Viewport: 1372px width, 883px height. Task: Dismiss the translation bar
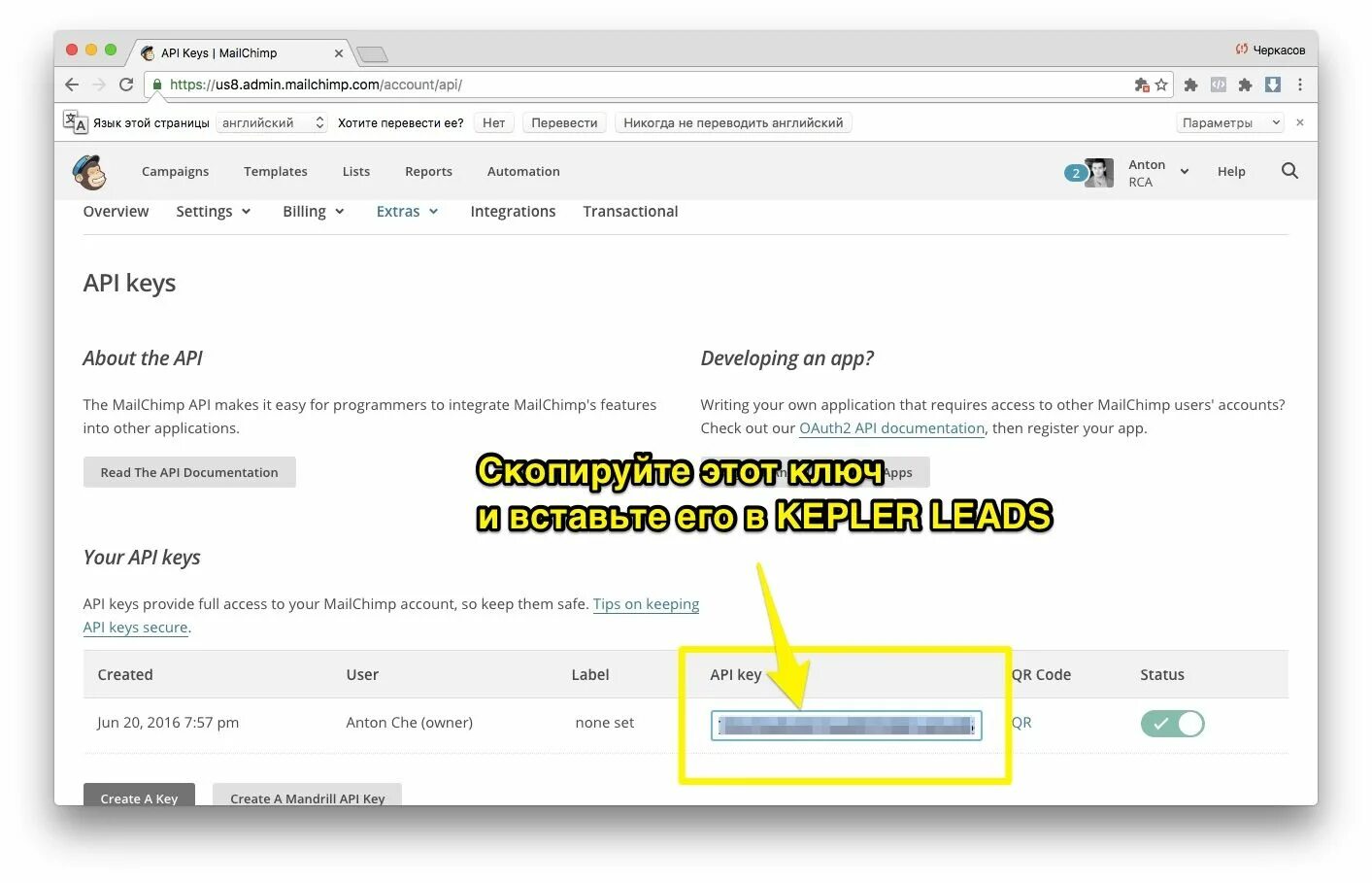1300,122
